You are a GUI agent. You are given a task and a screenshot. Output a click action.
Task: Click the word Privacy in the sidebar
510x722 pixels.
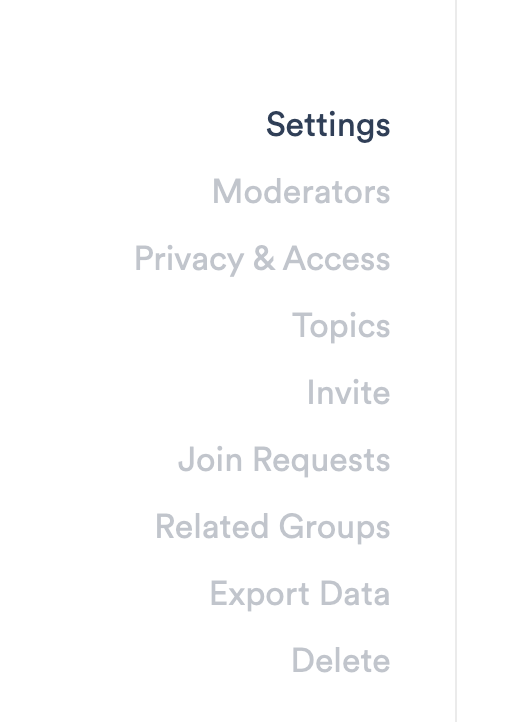[189, 260]
